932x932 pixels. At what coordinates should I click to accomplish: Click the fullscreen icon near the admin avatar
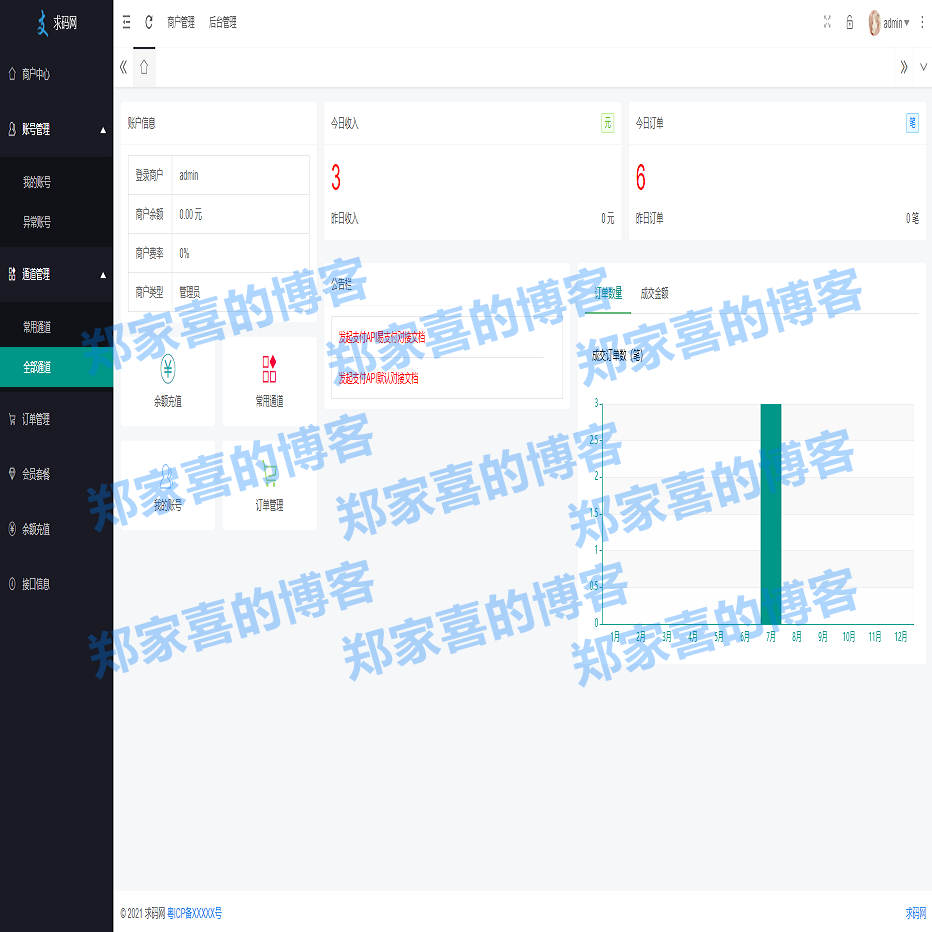[x=827, y=22]
